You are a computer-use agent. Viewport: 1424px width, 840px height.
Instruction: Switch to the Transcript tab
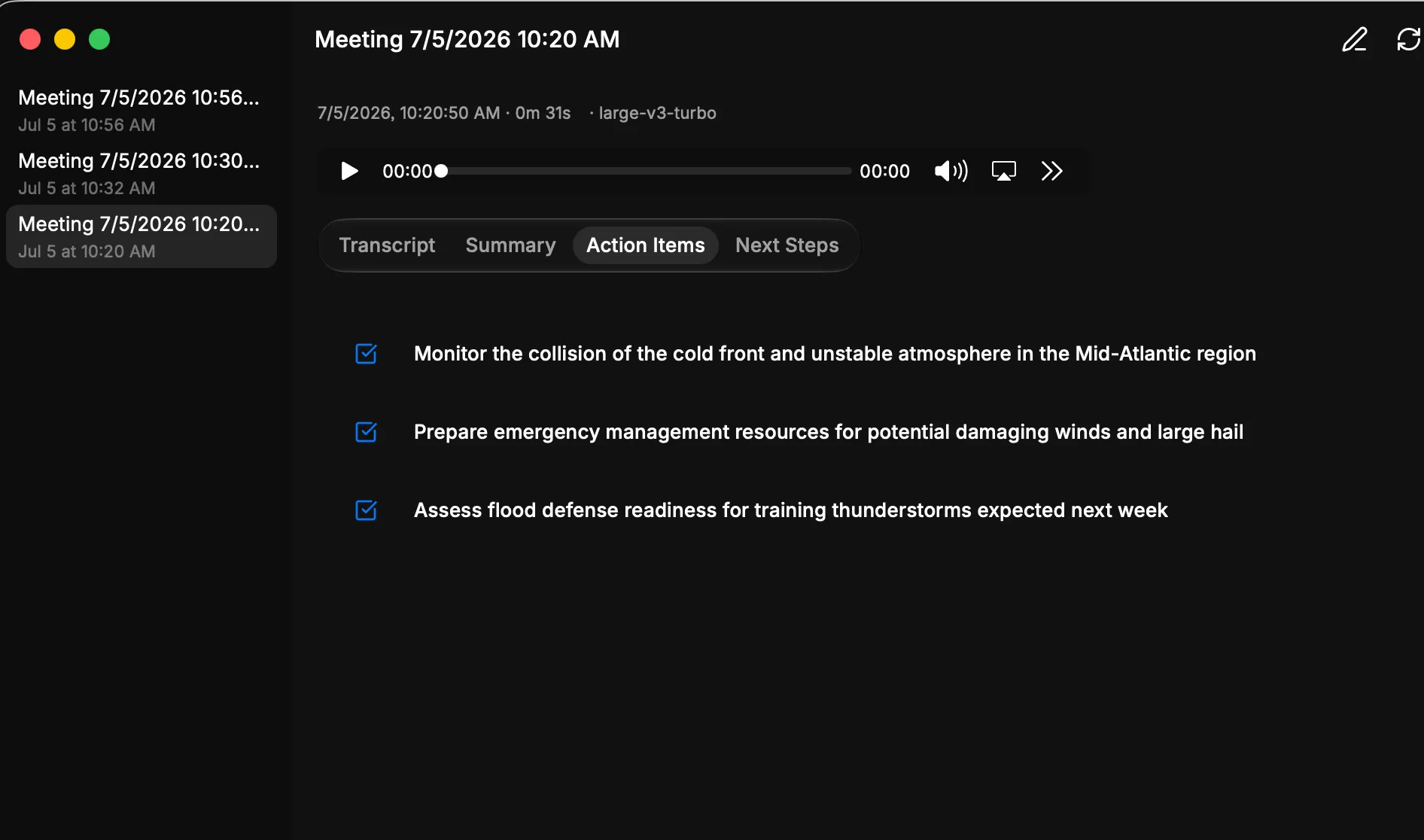[387, 245]
